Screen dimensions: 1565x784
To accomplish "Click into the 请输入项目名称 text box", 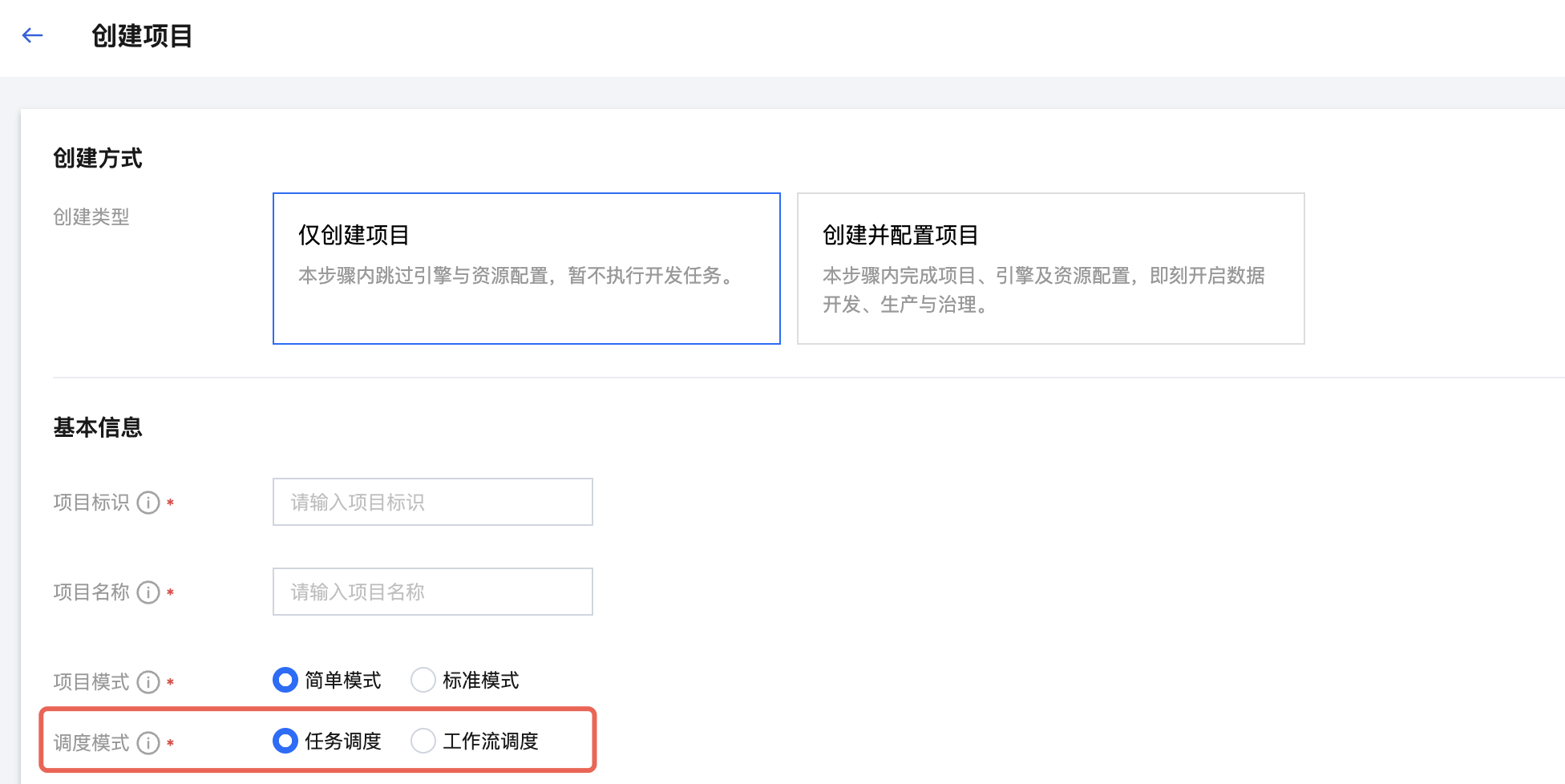I will [x=433, y=592].
